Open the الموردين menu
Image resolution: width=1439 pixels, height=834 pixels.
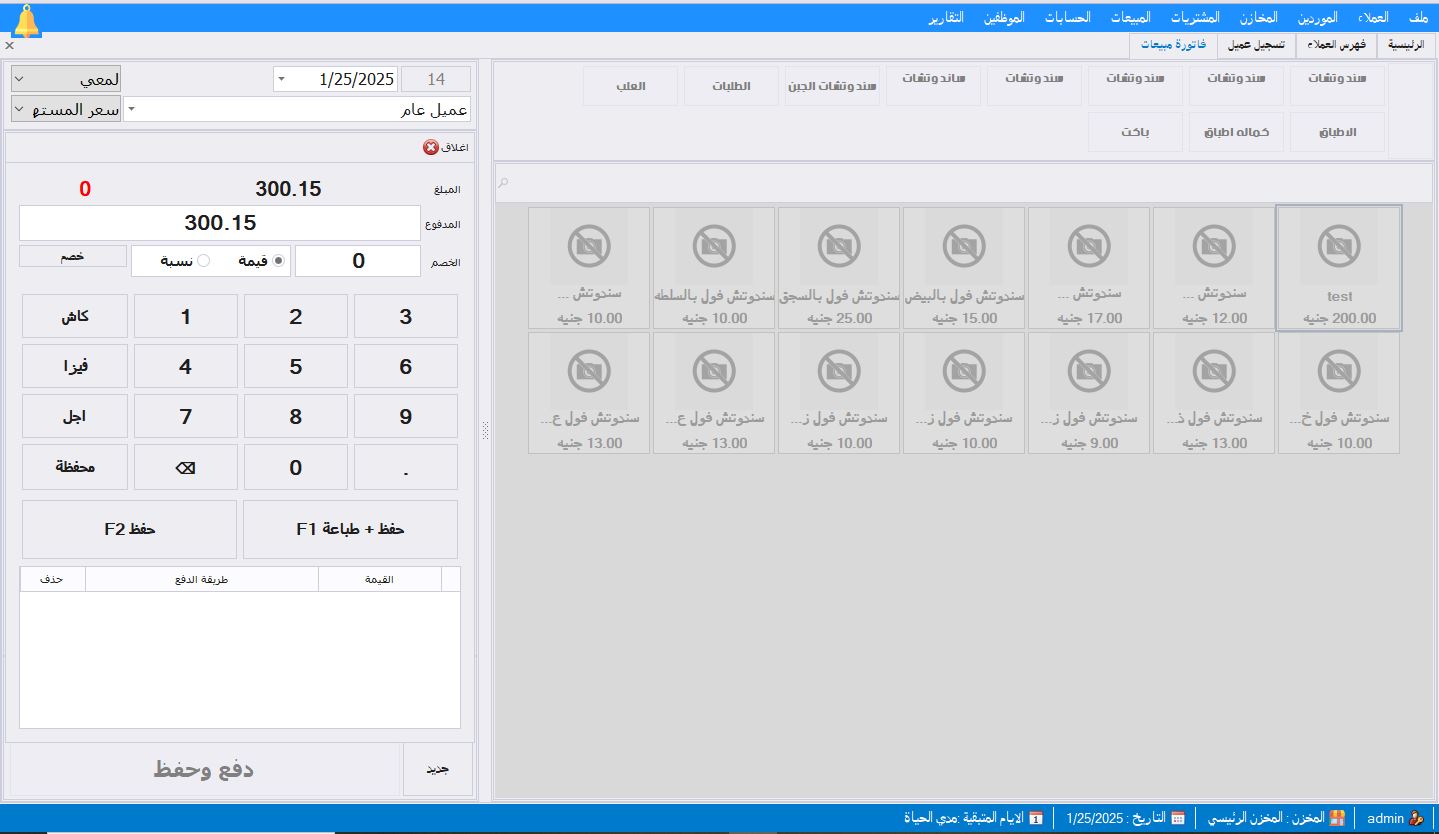pos(1318,18)
